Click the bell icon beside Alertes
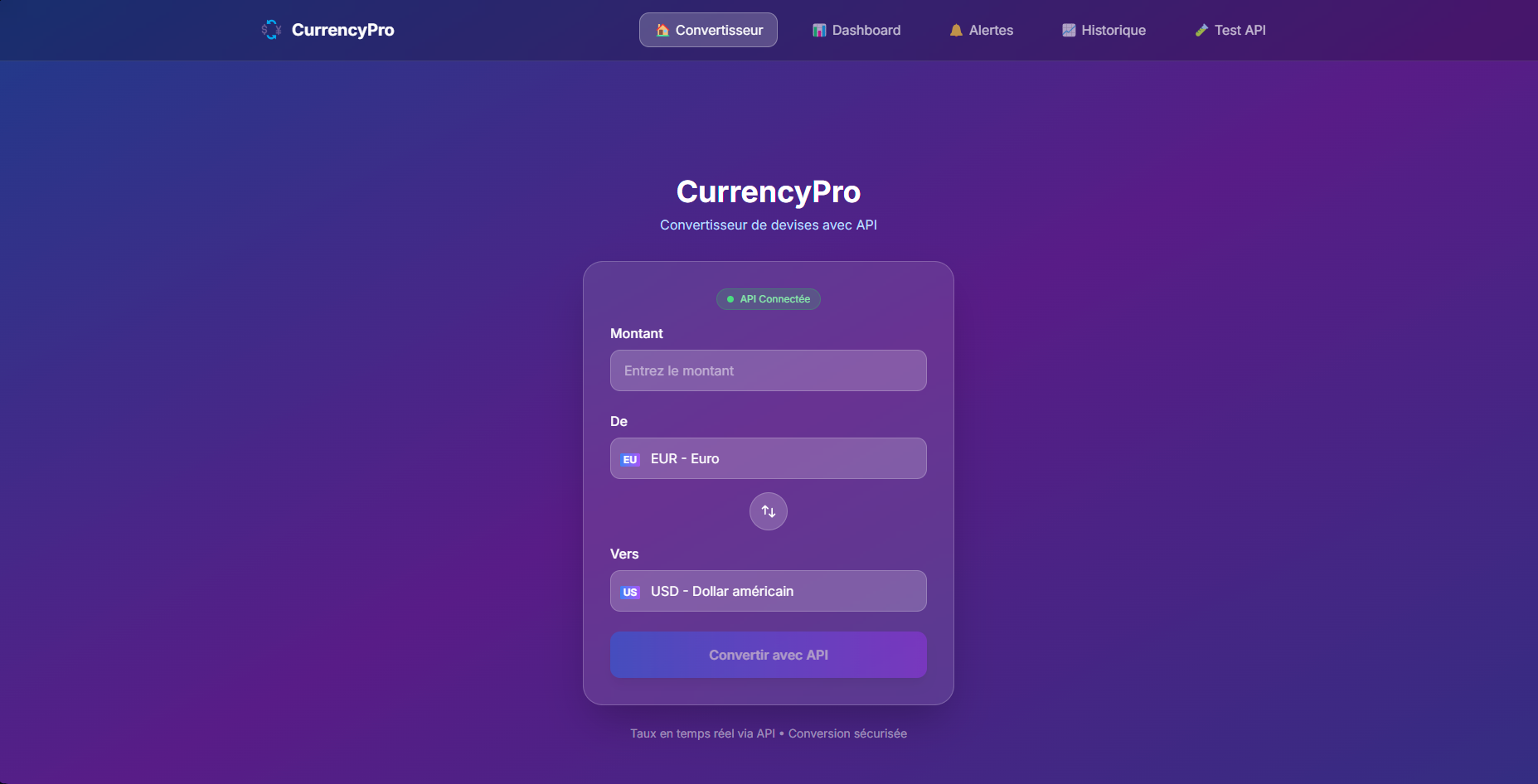Screen dimensions: 1538x784 [x=956, y=30]
